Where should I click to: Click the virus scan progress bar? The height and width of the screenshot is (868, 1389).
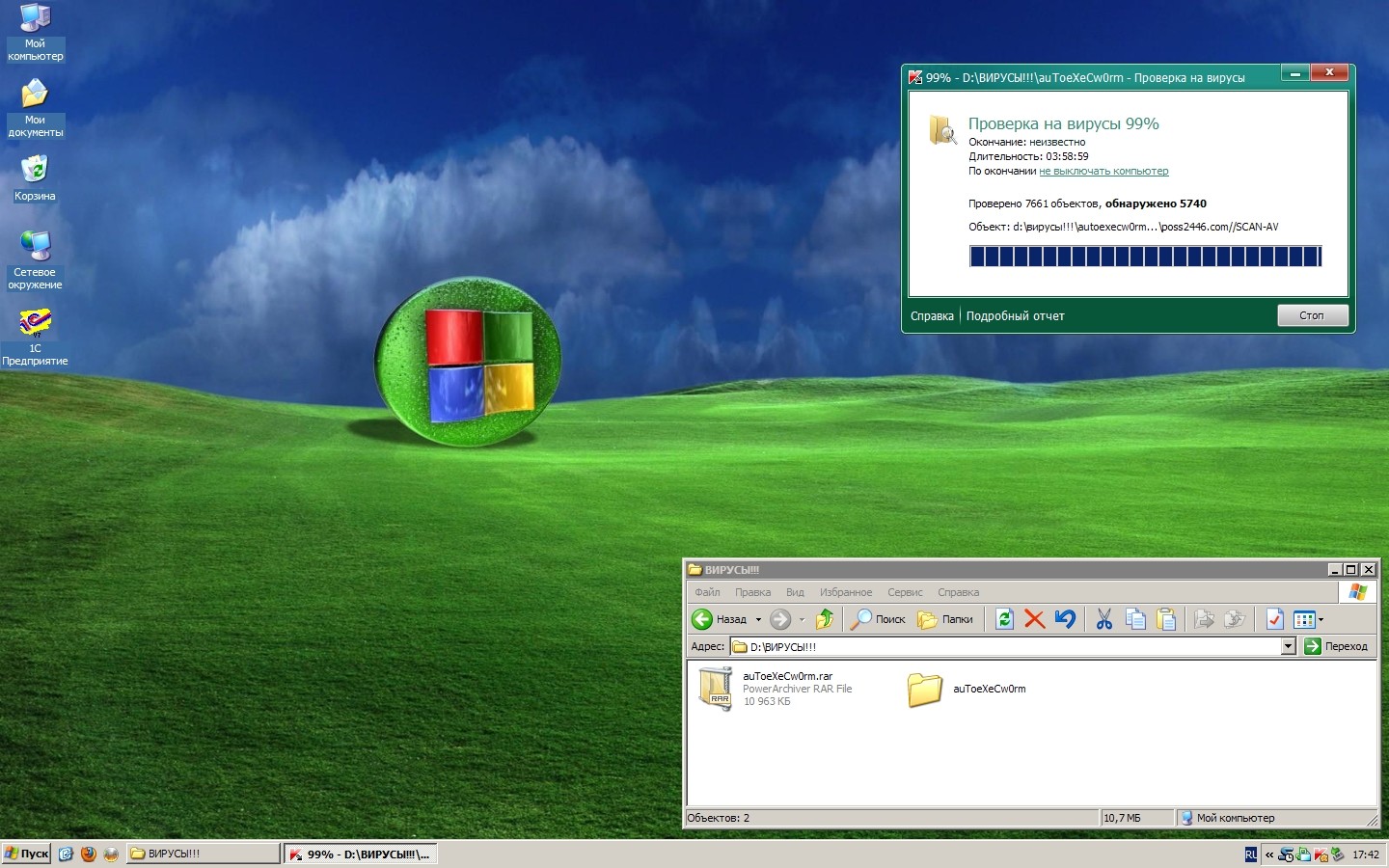coord(1145,256)
